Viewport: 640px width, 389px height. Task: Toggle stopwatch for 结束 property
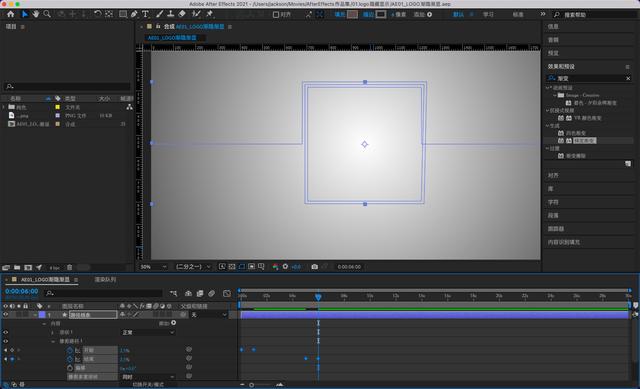(69, 359)
